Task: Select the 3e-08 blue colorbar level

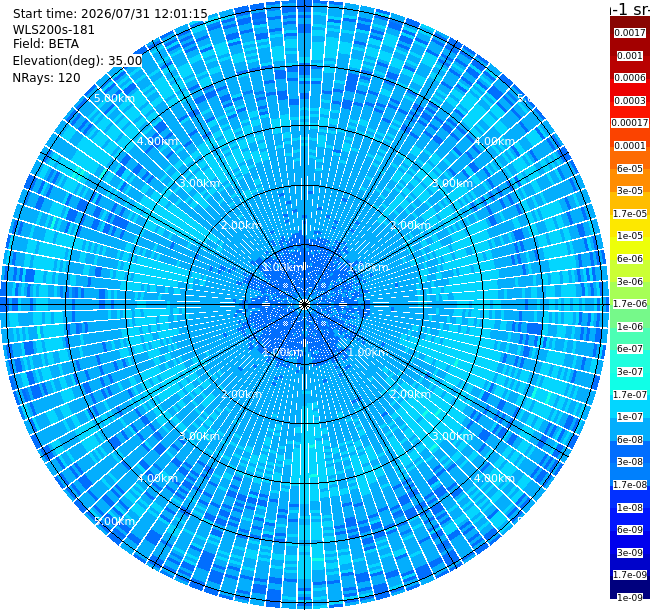Action: point(630,462)
